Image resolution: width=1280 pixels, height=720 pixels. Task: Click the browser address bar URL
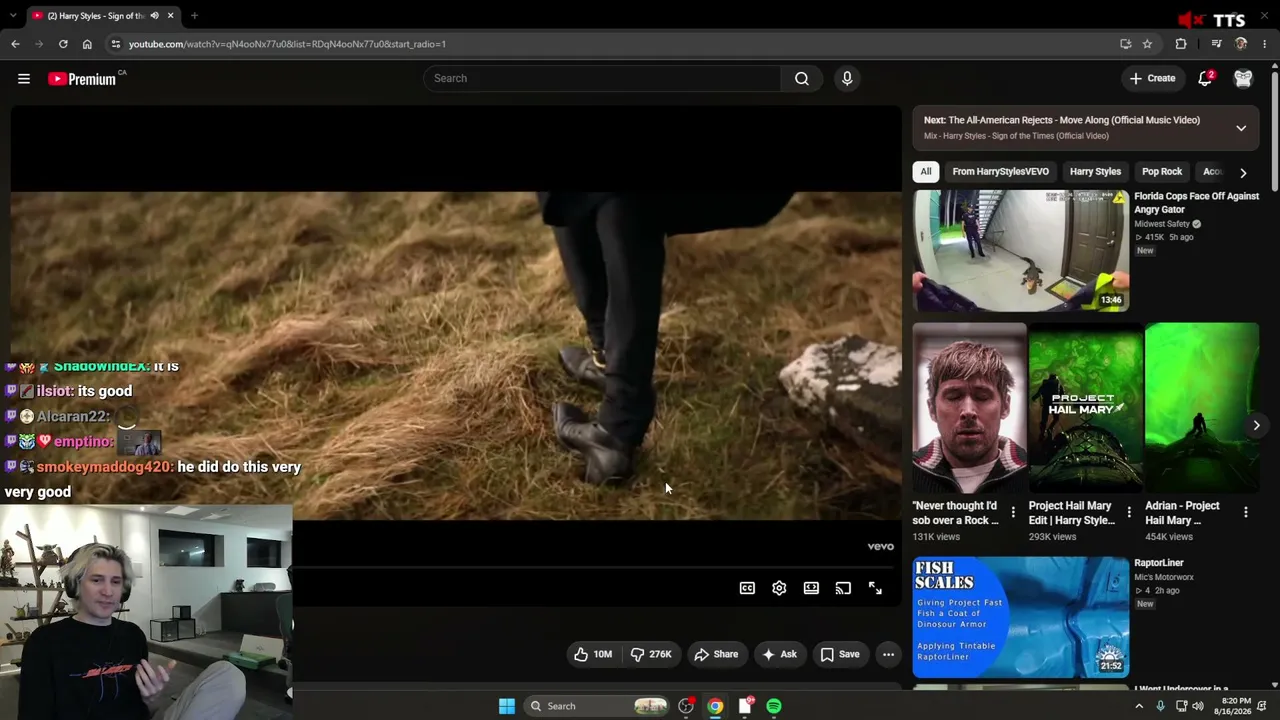point(287,44)
